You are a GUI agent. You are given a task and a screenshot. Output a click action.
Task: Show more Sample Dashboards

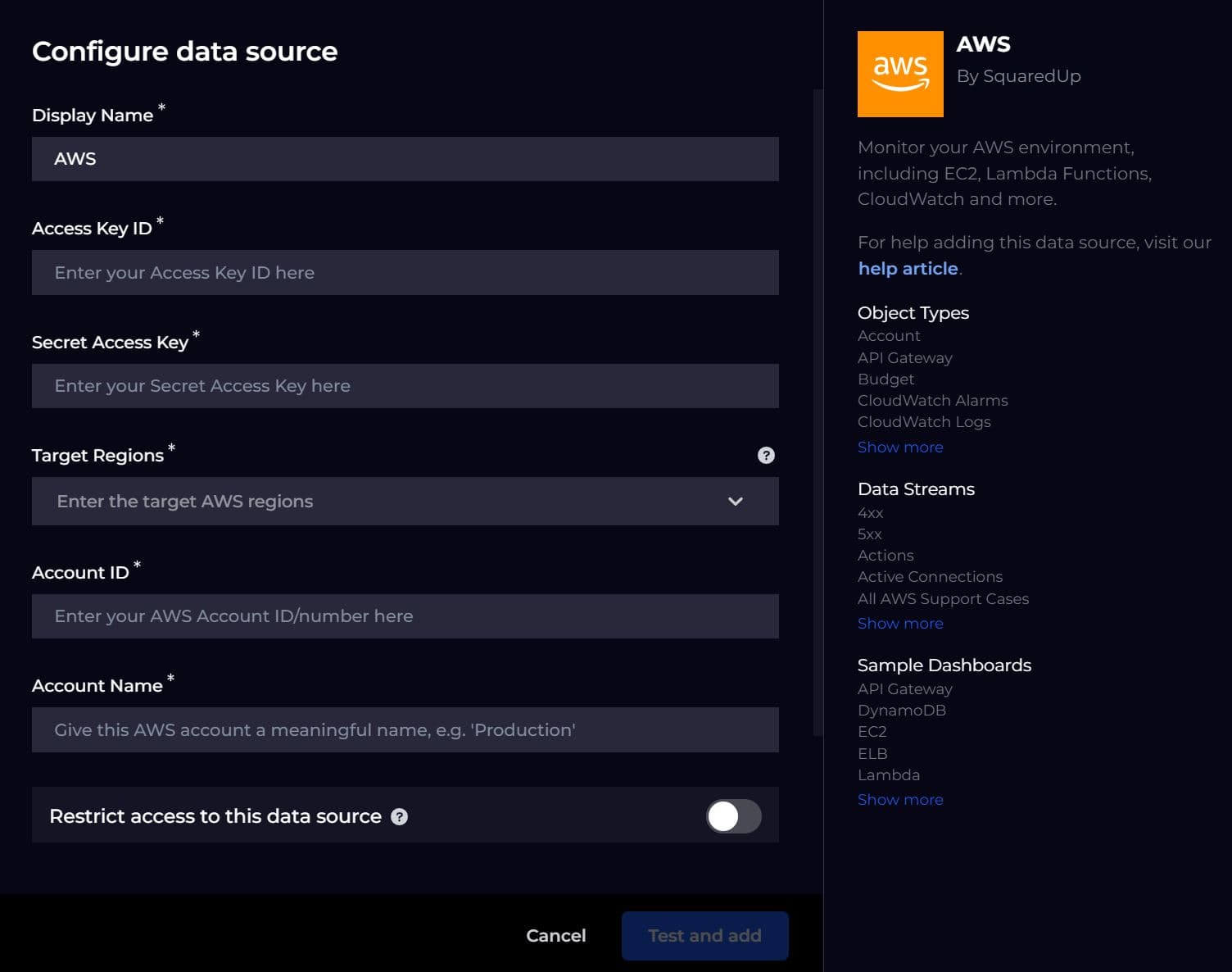pos(899,799)
